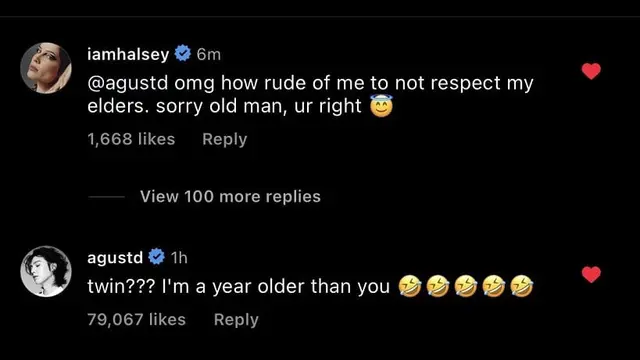The width and height of the screenshot is (640, 360).
Task: View the 1,668 likes list
Action: (x=131, y=139)
